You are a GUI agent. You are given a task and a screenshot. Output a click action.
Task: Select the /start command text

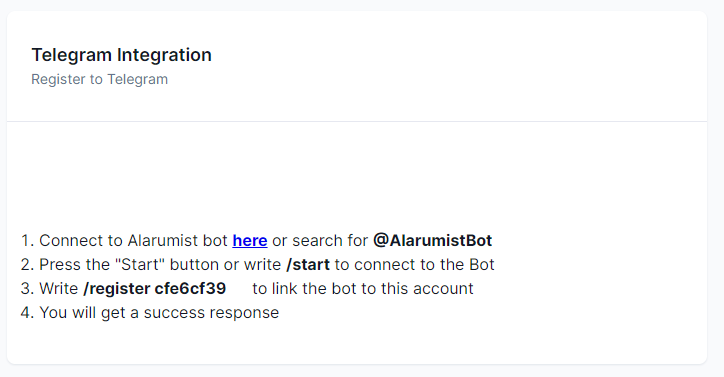coord(308,265)
